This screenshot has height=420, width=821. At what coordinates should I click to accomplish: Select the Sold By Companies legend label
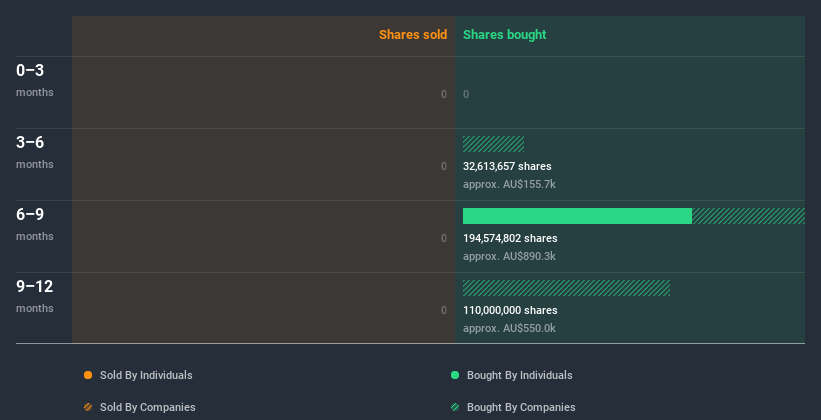[x=148, y=407]
